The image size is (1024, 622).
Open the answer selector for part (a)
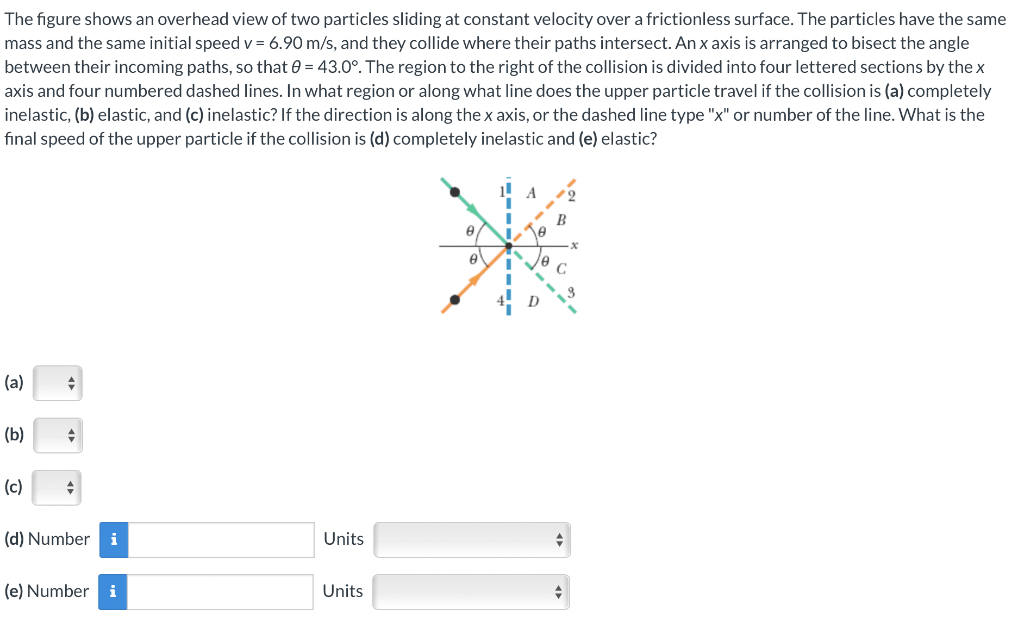[57, 382]
